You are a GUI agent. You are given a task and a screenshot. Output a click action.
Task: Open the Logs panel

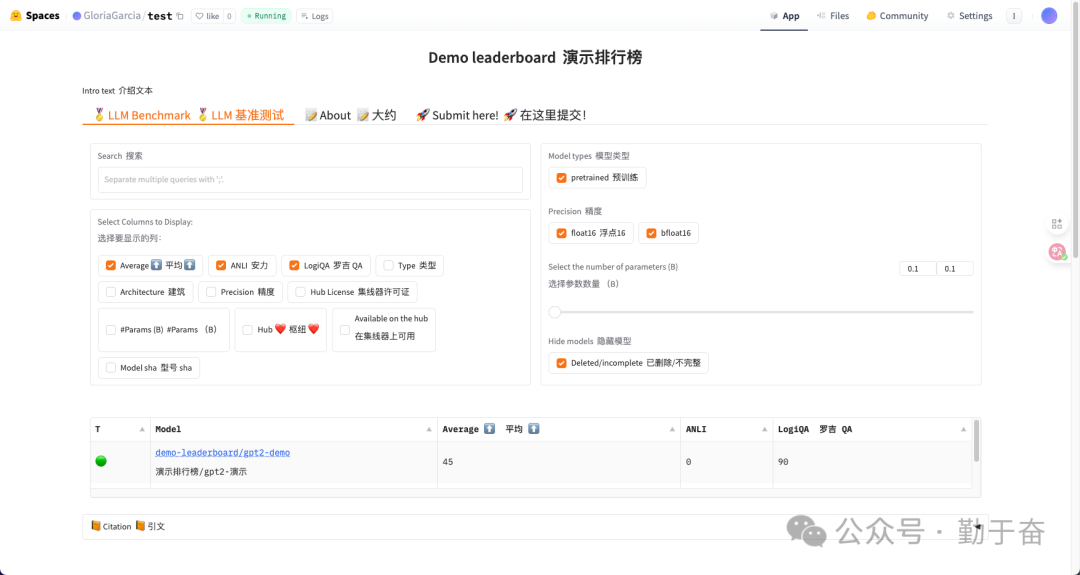point(315,16)
